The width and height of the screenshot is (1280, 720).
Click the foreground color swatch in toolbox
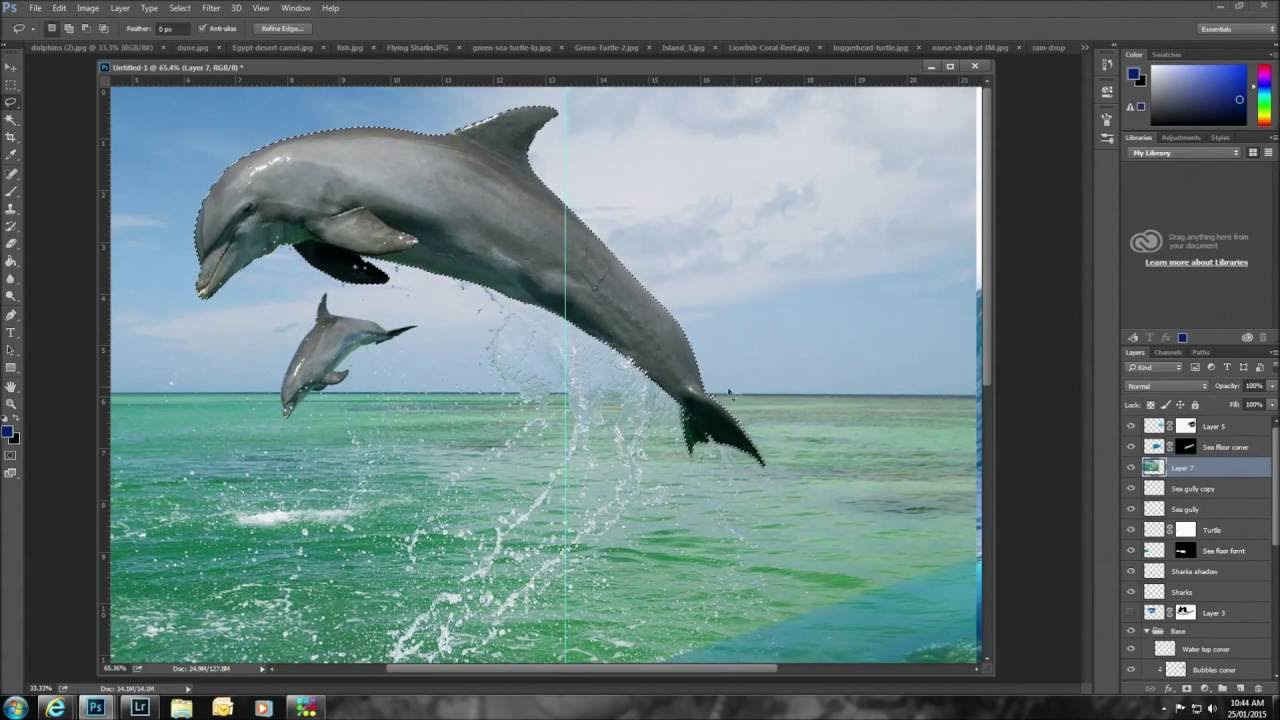7,432
